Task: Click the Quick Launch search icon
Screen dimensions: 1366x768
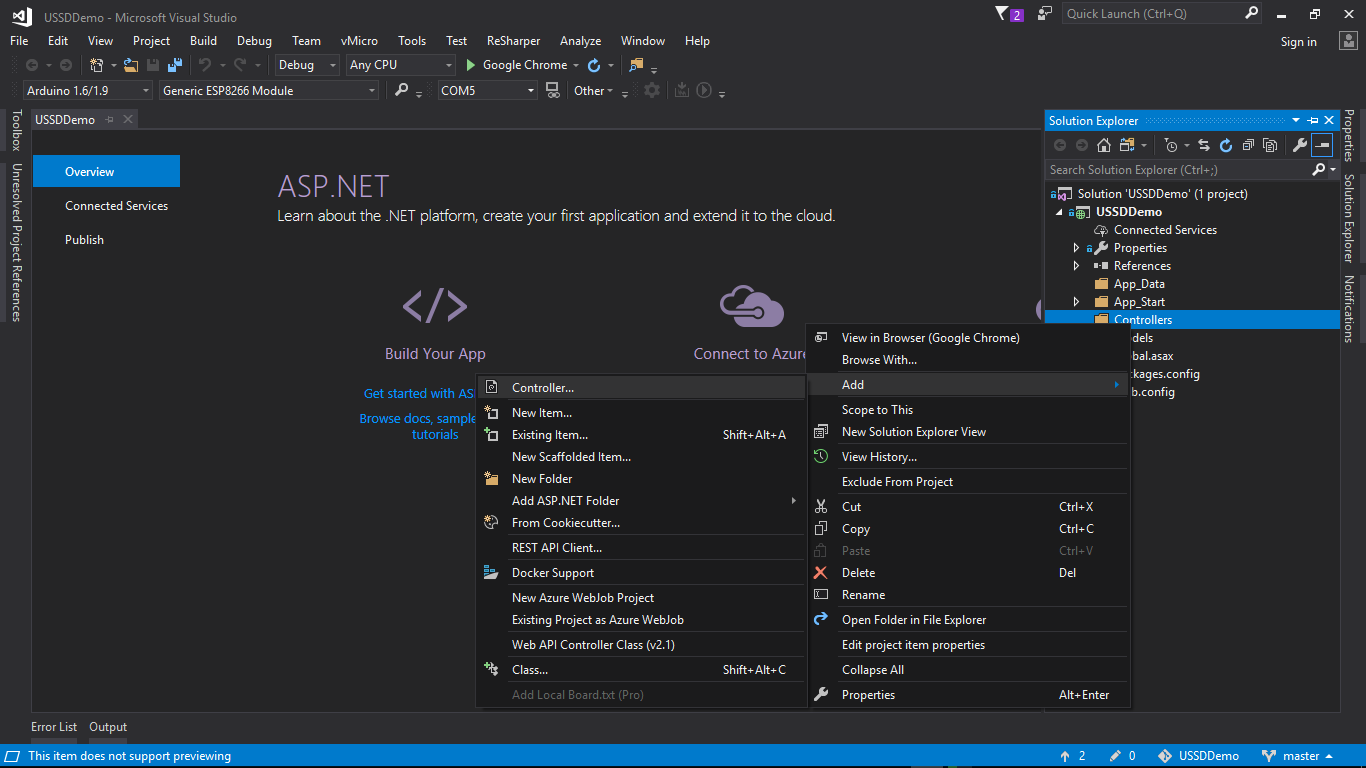Action: click(x=1251, y=14)
